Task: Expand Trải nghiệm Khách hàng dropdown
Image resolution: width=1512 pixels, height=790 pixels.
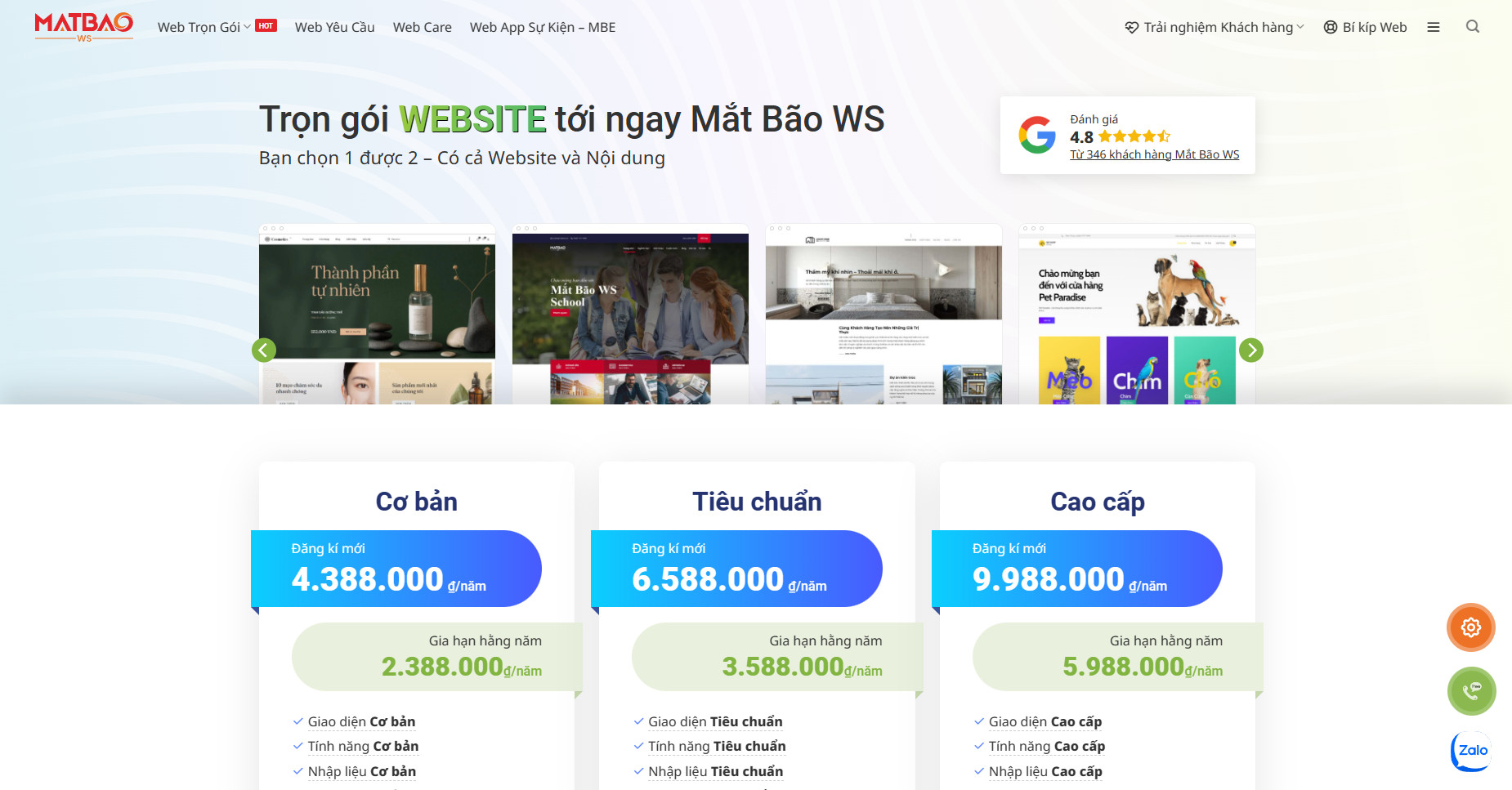Action: [1215, 27]
